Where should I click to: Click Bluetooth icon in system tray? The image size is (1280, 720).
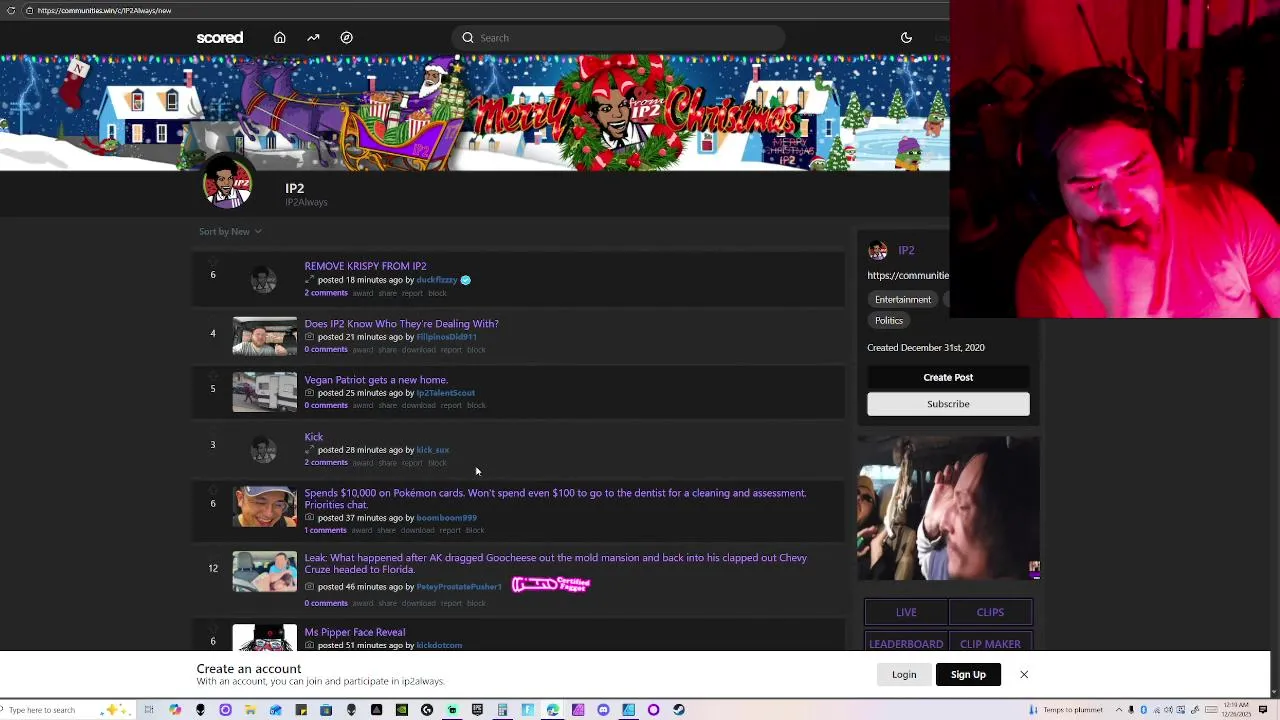(x=1143, y=710)
